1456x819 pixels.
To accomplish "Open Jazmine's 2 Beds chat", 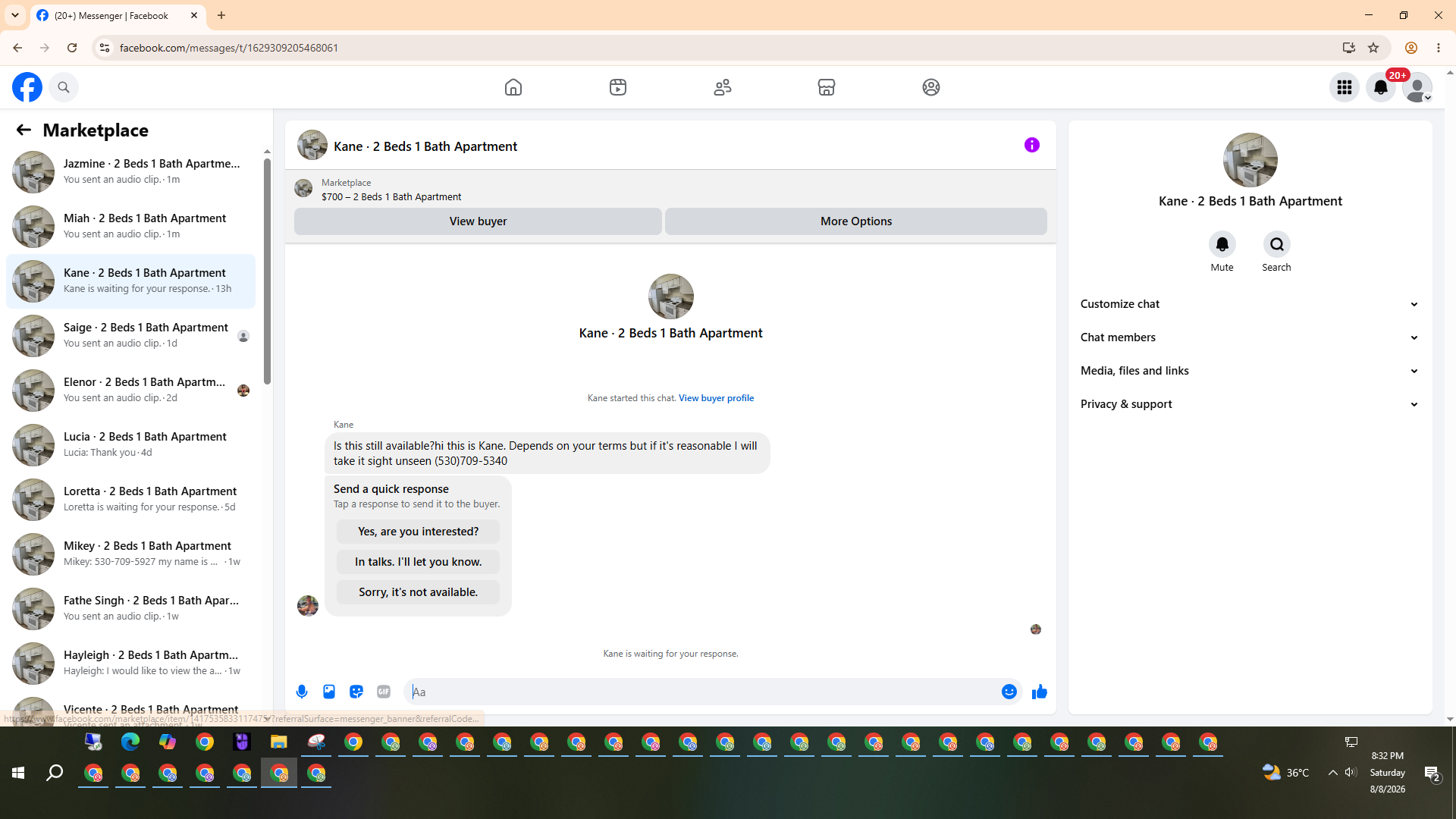I will click(130, 171).
